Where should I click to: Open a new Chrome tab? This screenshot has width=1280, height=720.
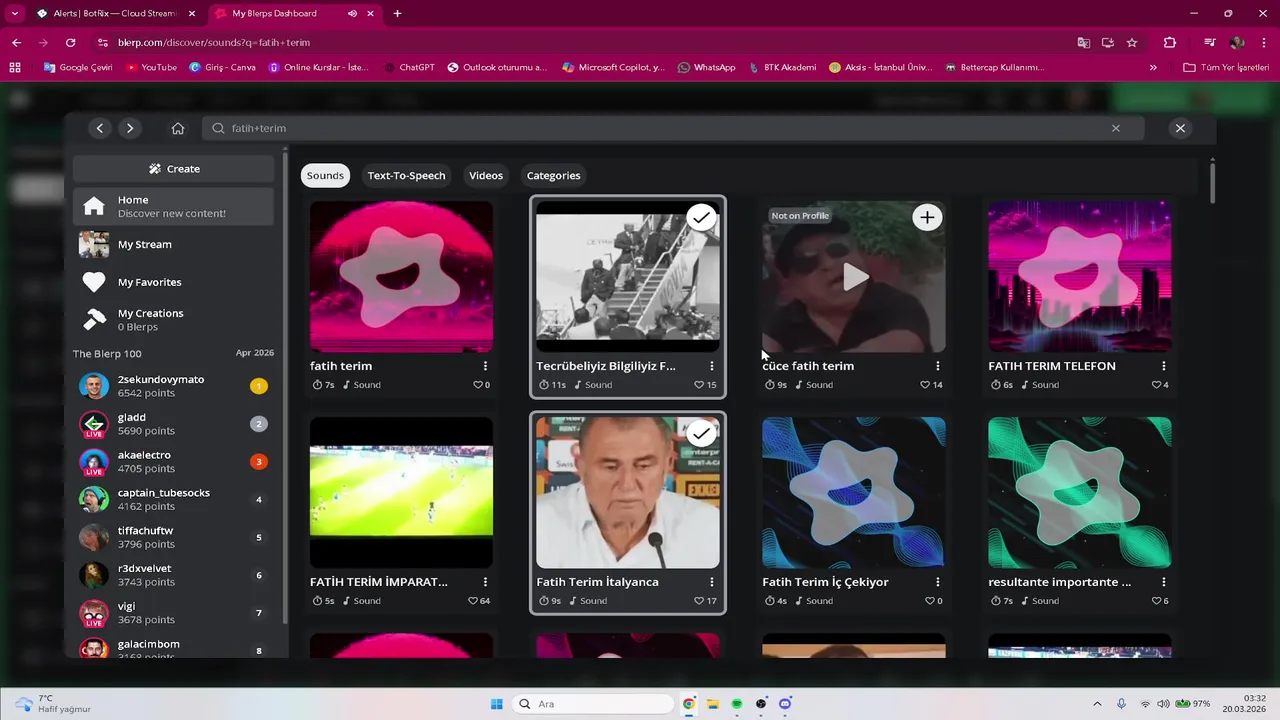(x=397, y=14)
